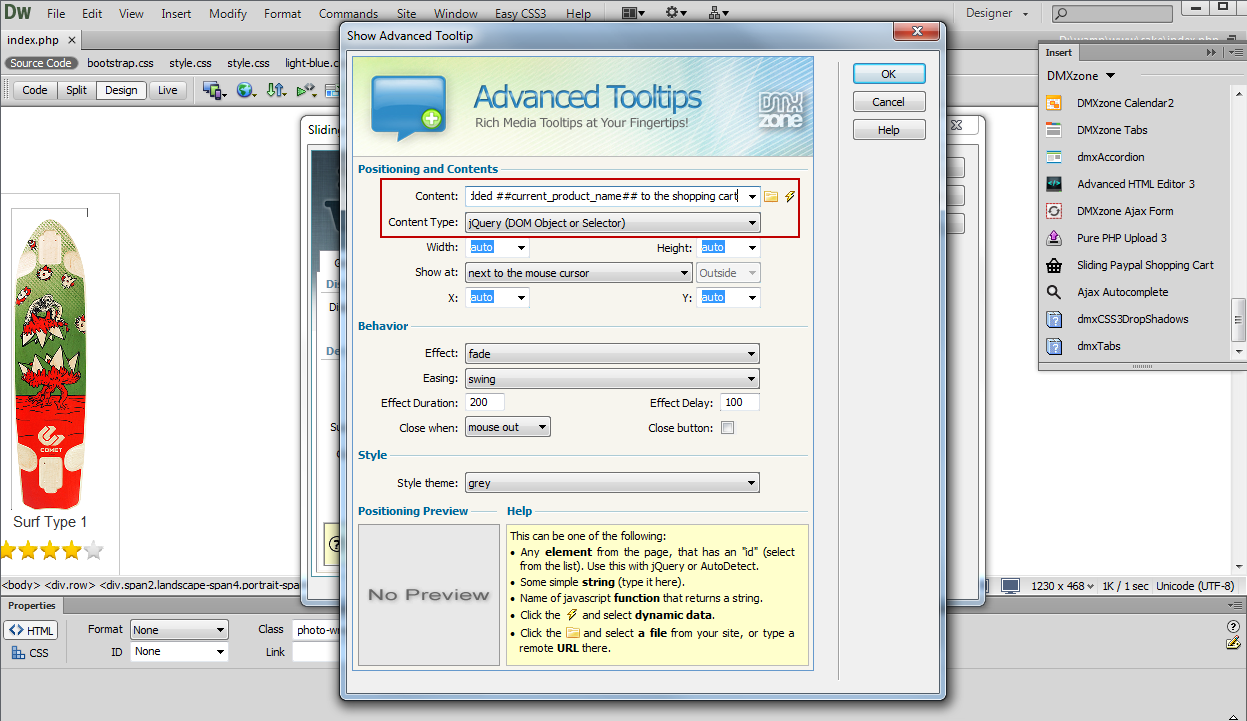Click the Cancel button in the tooltip dialog
The image size is (1247, 721).
(x=889, y=102)
